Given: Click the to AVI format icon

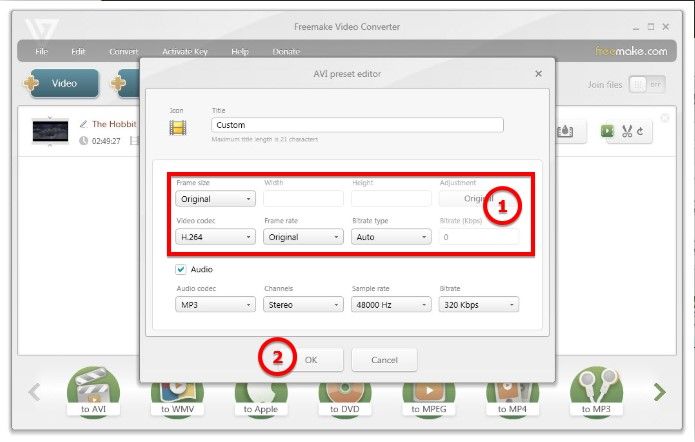Looking at the screenshot, I should 92,390.
